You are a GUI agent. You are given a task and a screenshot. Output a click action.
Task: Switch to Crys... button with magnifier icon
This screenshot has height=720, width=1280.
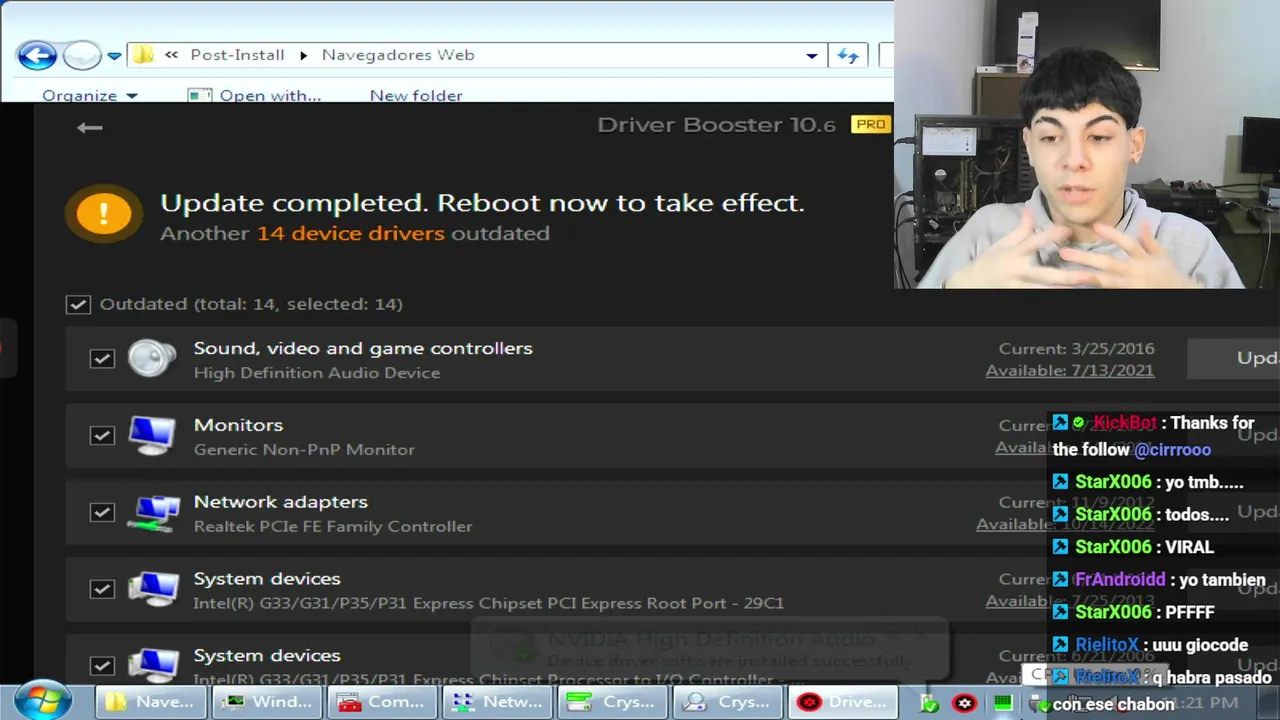(728, 702)
